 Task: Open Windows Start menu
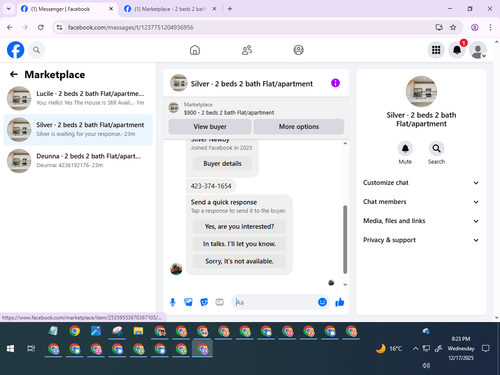pyautogui.click(x=10, y=349)
